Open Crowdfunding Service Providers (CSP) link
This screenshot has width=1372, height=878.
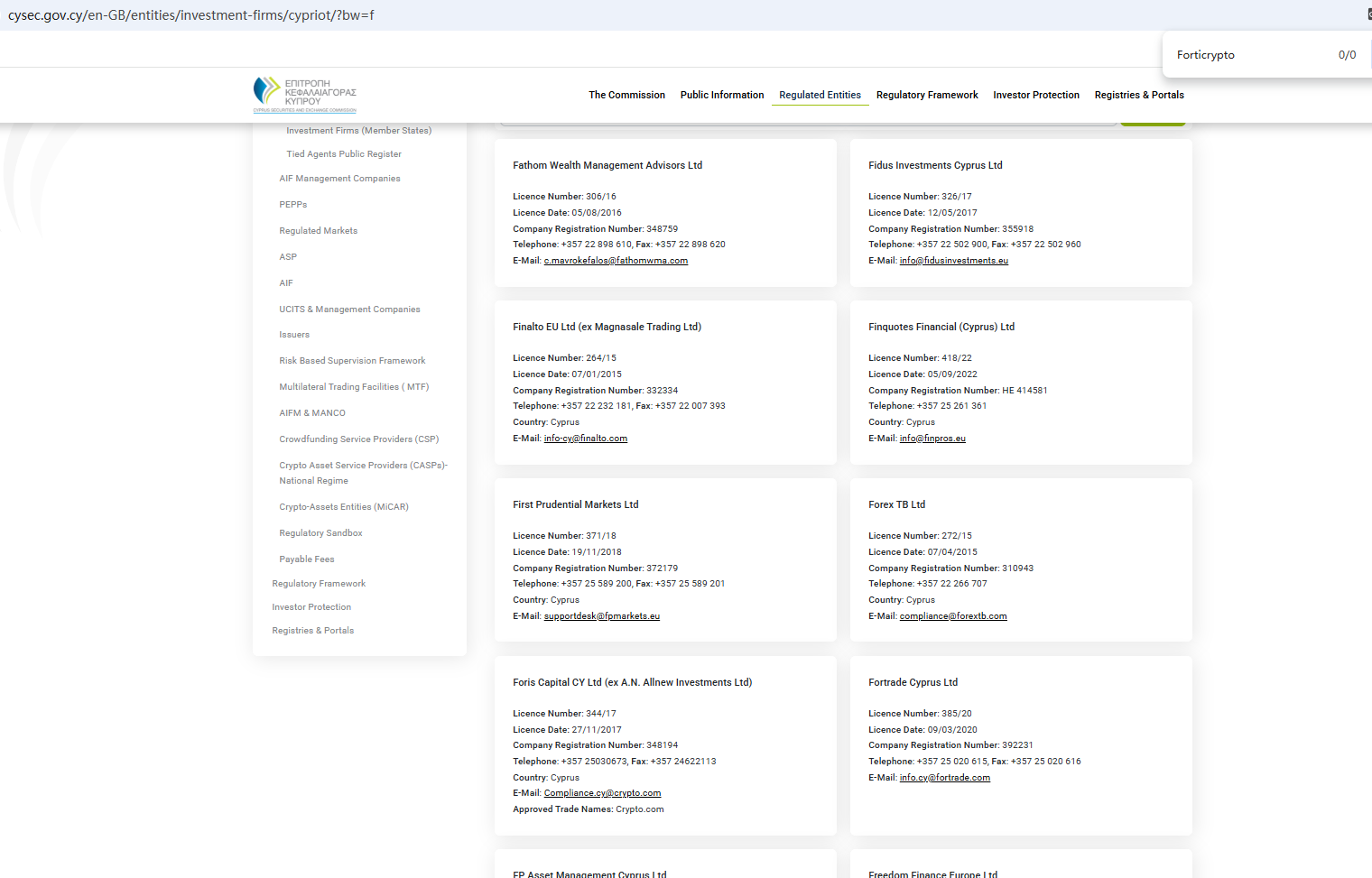coord(358,439)
